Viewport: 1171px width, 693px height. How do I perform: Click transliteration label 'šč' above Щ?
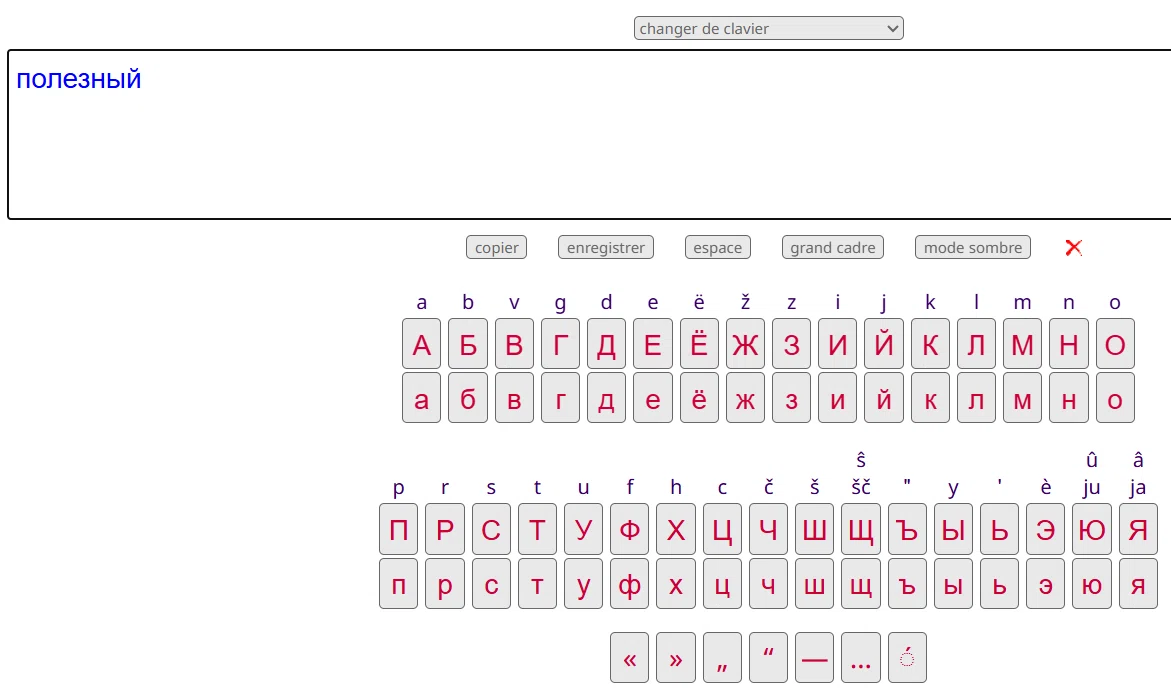(x=860, y=488)
